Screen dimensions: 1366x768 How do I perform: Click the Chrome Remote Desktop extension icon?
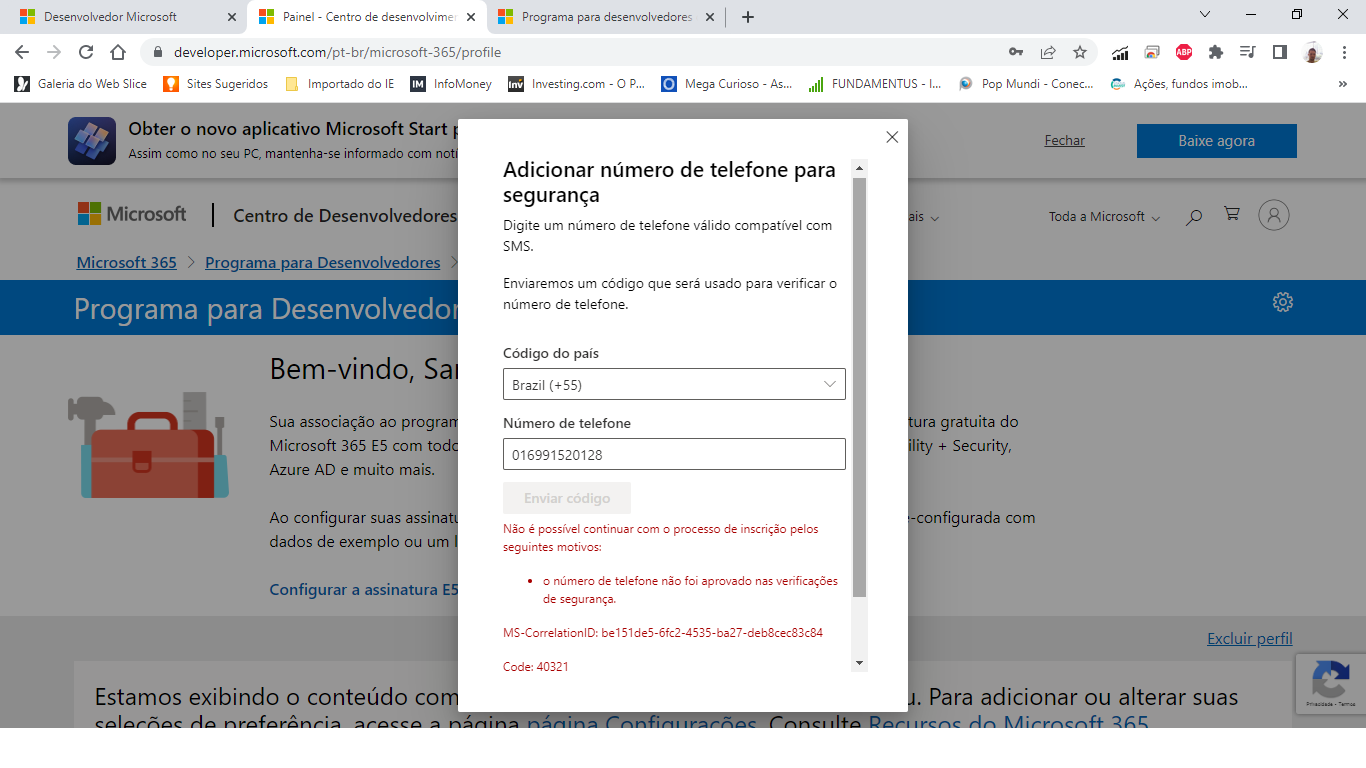pos(1152,52)
